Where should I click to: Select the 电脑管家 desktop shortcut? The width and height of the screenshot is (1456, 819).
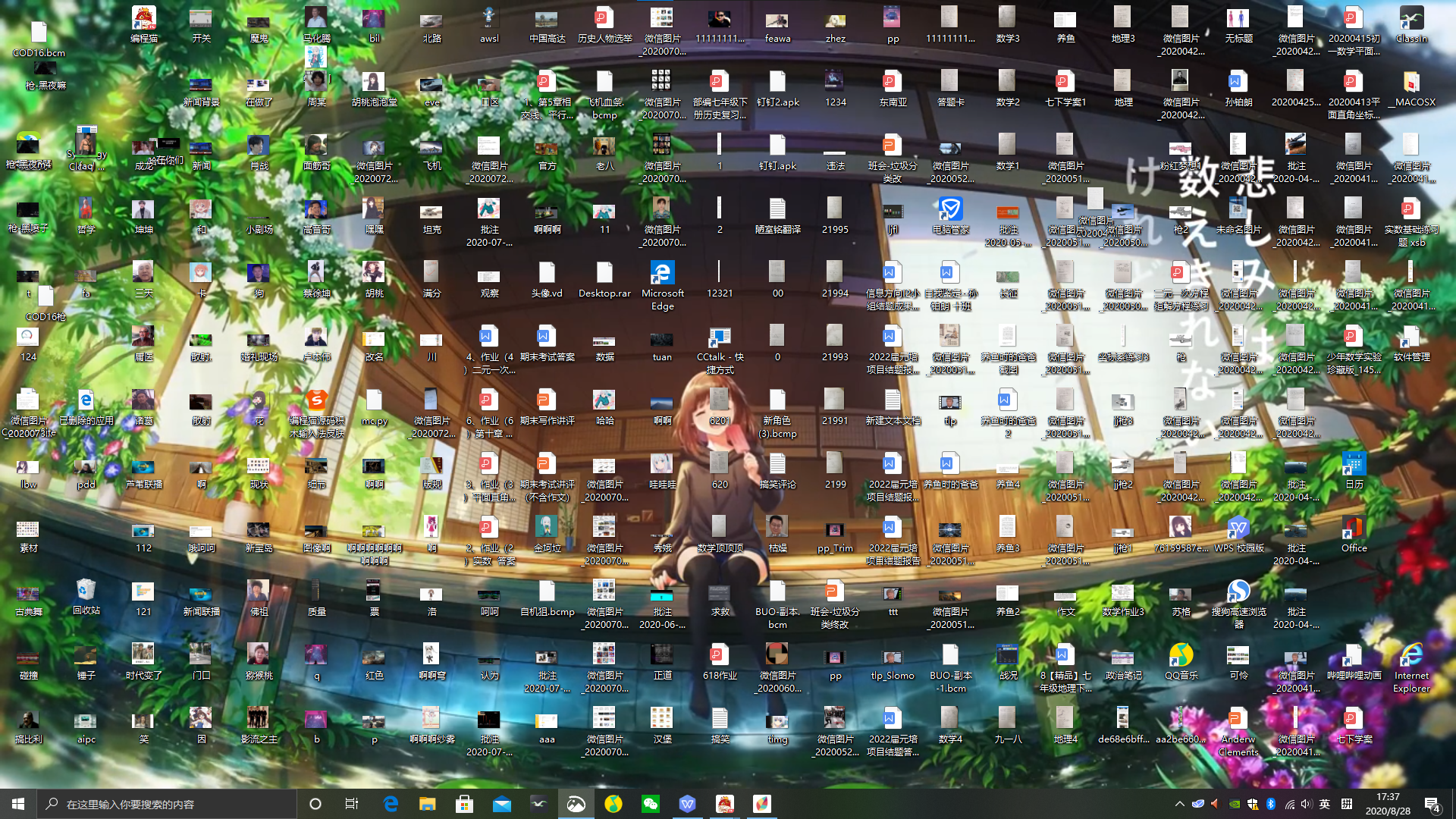(950, 215)
